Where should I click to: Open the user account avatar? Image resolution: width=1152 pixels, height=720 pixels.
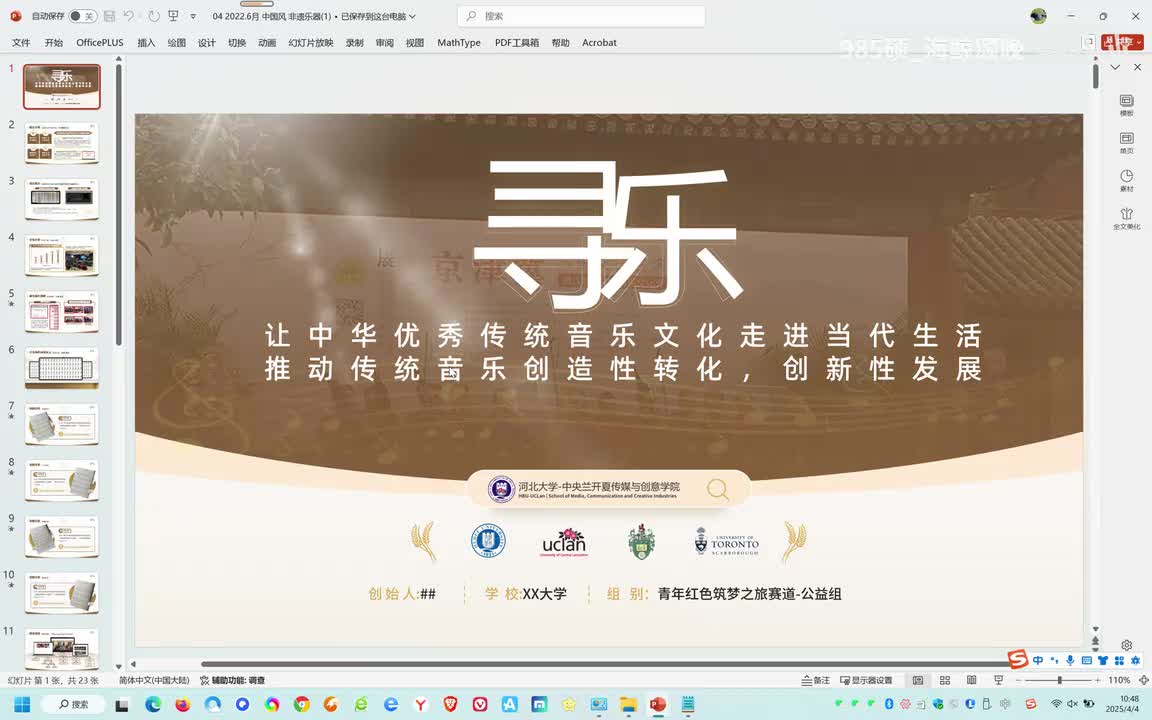1038,16
